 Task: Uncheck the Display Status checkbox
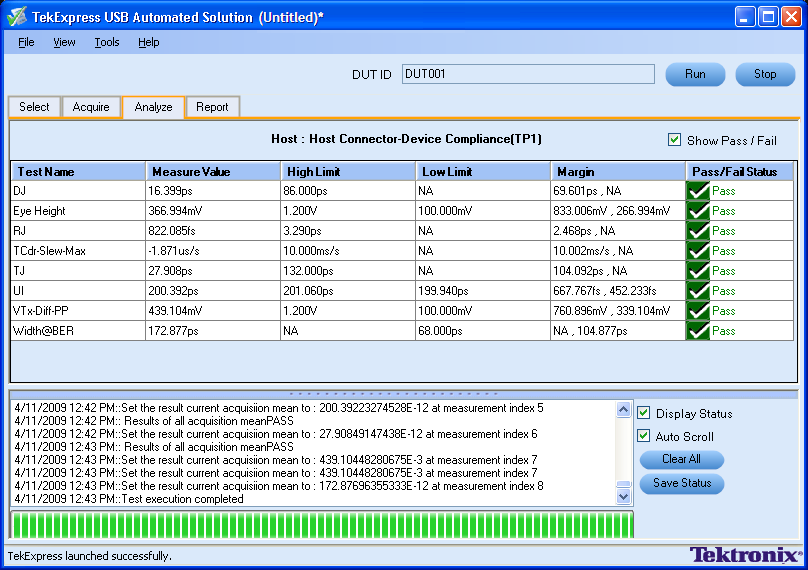tap(644, 413)
